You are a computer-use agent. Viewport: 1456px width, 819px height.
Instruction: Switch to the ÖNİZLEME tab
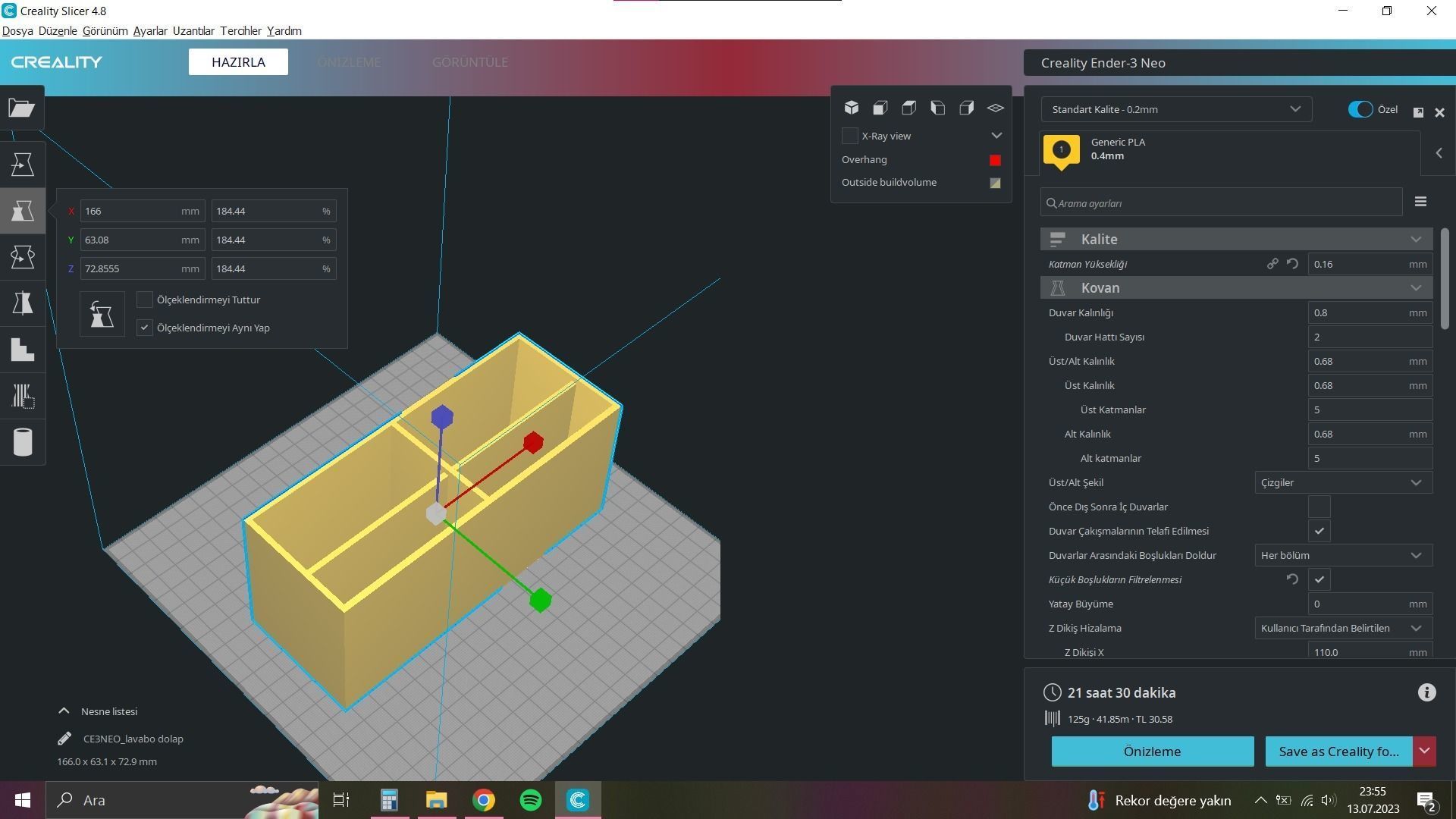coord(349,62)
